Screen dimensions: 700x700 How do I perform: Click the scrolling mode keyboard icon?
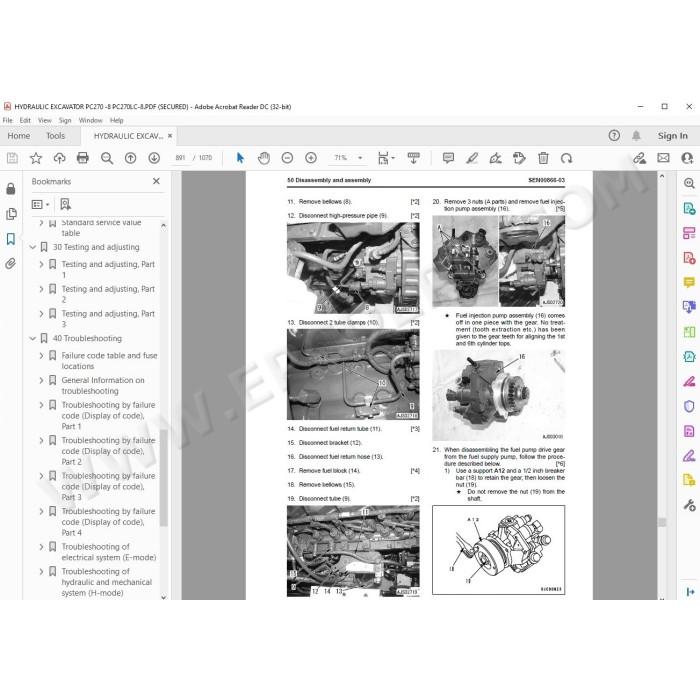[413, 158]
